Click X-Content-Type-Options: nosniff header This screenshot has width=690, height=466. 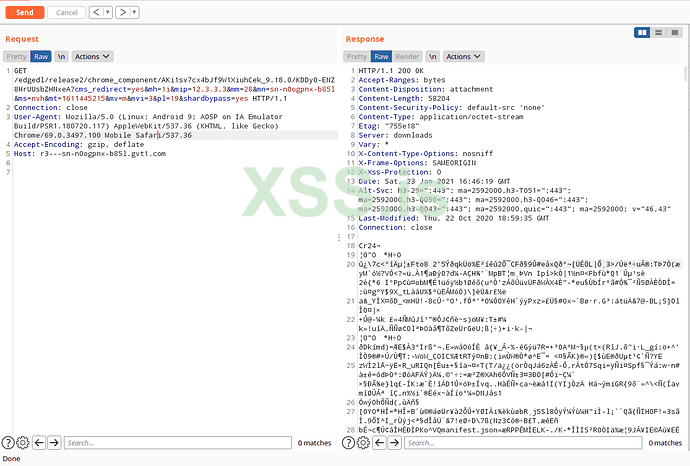[426, 154]
